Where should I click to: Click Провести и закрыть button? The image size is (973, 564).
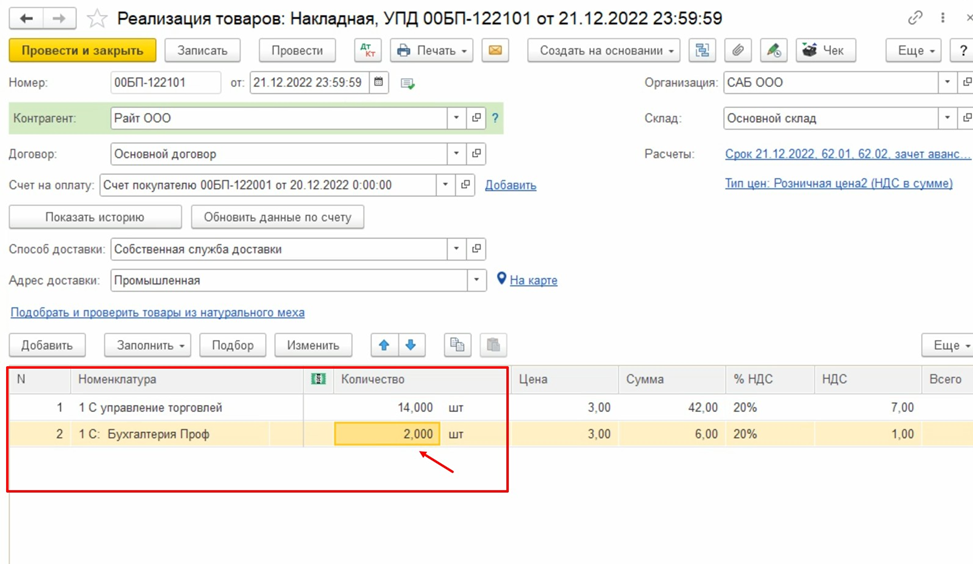point(83,50)
